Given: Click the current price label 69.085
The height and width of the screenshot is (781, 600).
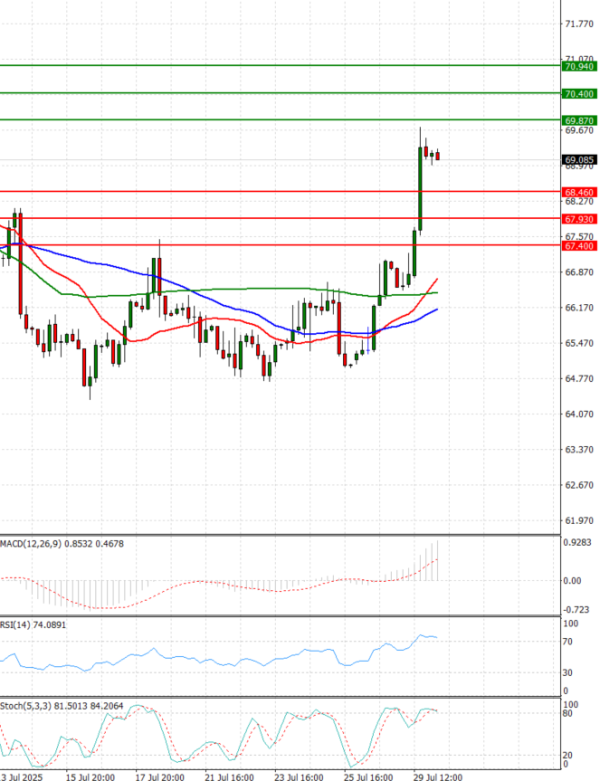Looking at the screenshot, I should pos(579,160).
